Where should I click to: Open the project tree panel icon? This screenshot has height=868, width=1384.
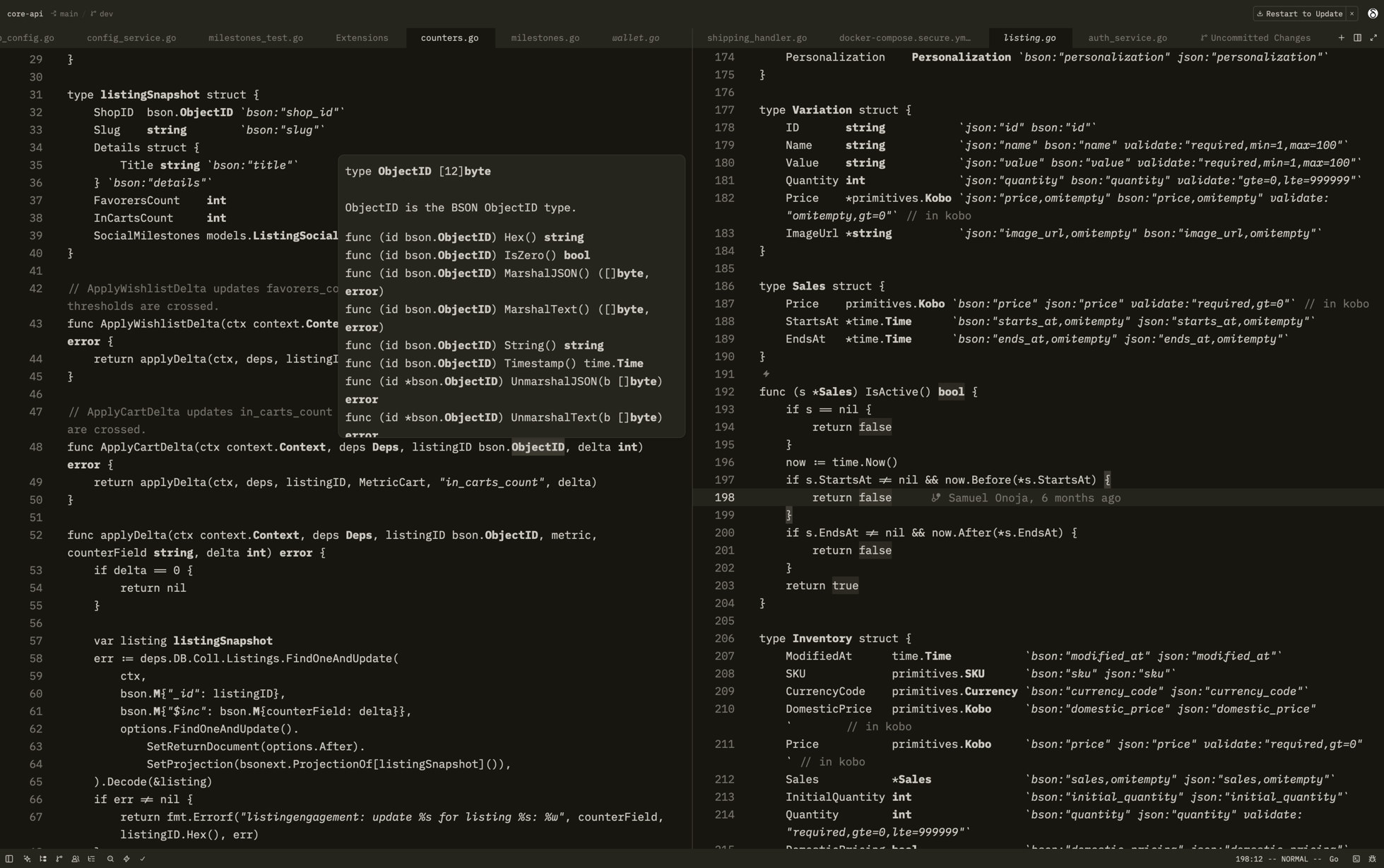pyautogui.click(x=43, y=859)
